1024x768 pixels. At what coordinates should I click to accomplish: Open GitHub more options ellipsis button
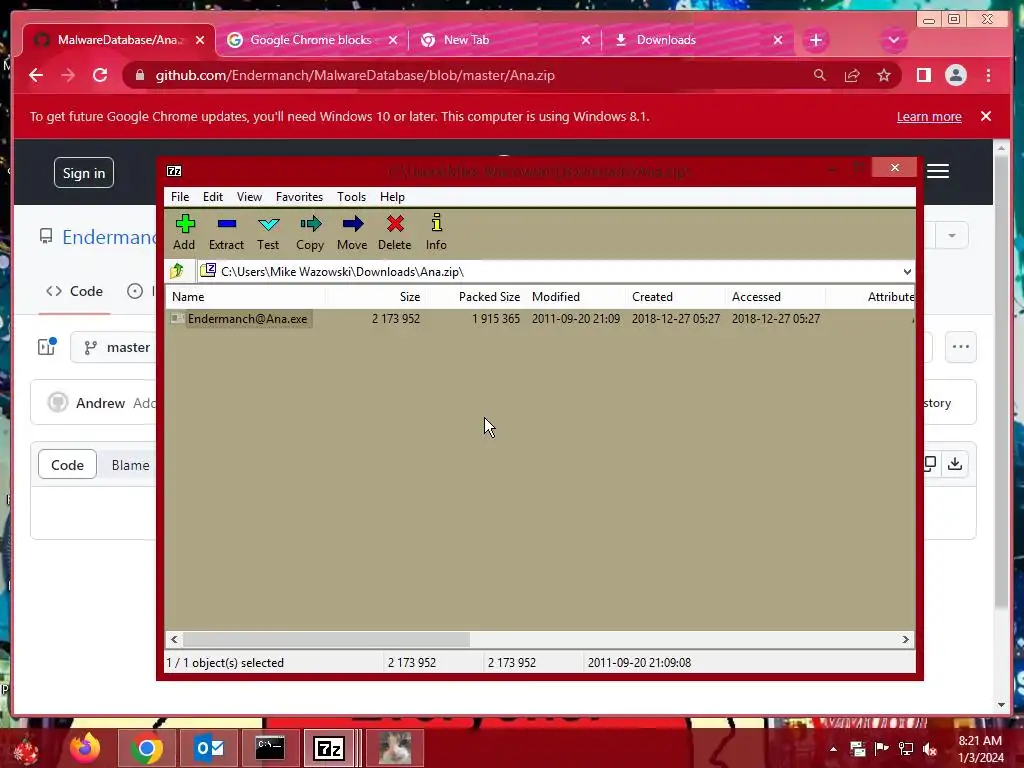click(961, 347)
